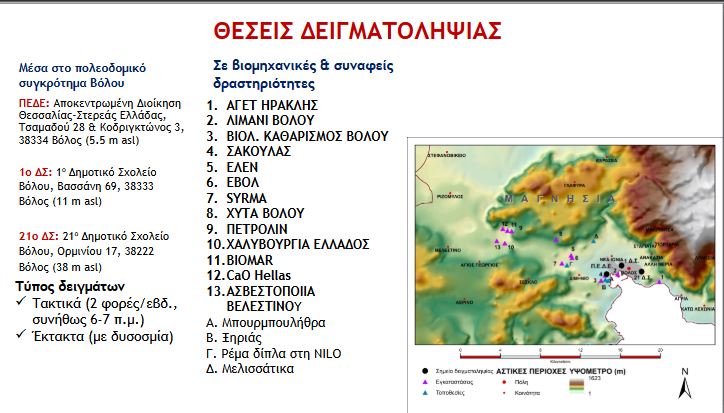Click the red ΠΕΔΕ: label

pos(33,100)
